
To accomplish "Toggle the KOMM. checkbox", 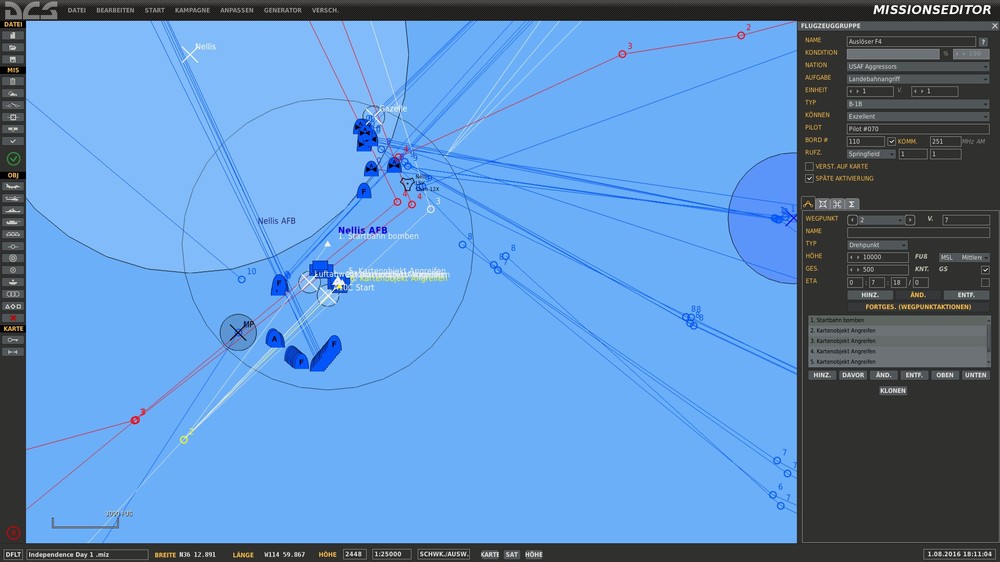I will coord(892,142).
